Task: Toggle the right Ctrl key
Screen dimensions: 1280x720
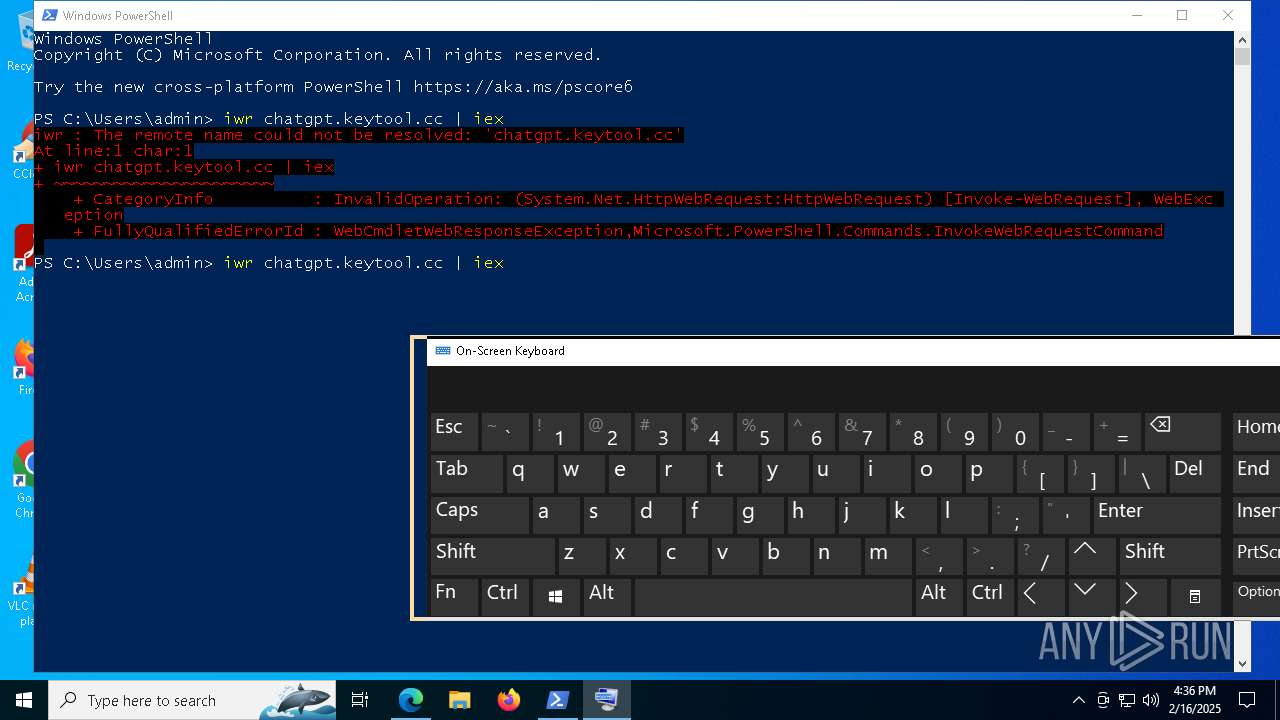Action: point(990,596)
